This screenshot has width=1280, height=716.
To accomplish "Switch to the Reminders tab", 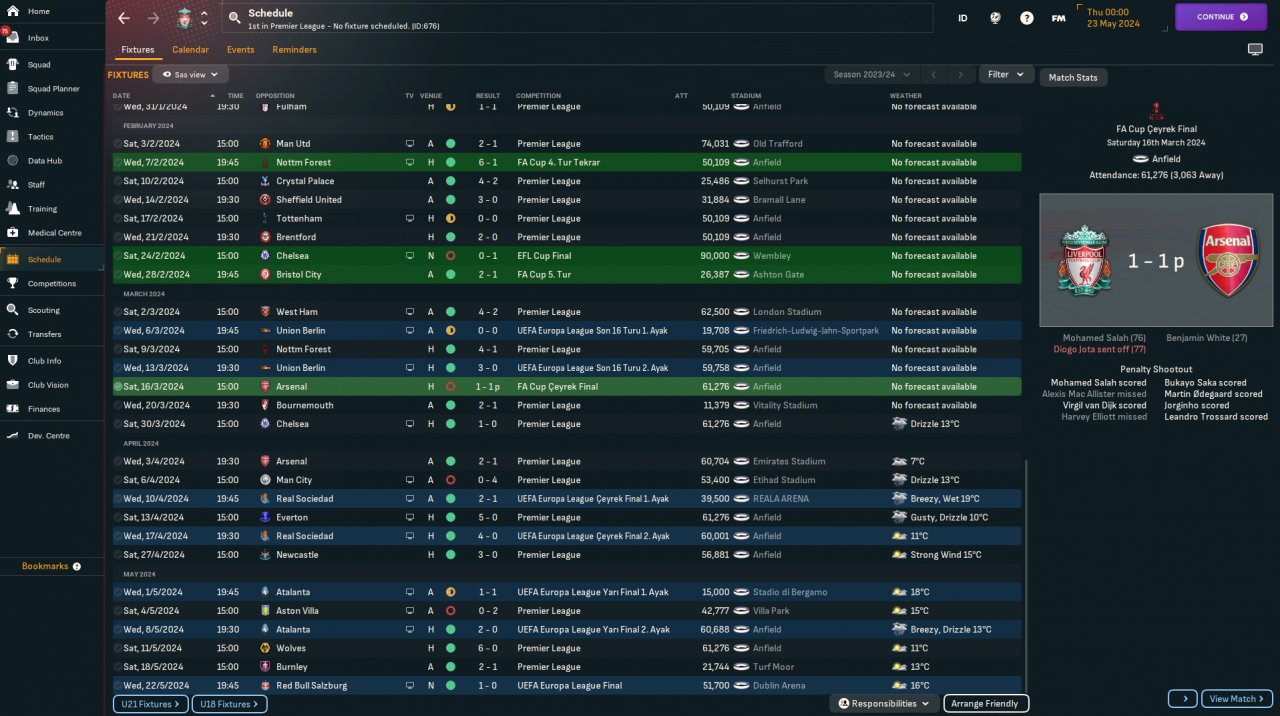I will click(x=294, y=50).
